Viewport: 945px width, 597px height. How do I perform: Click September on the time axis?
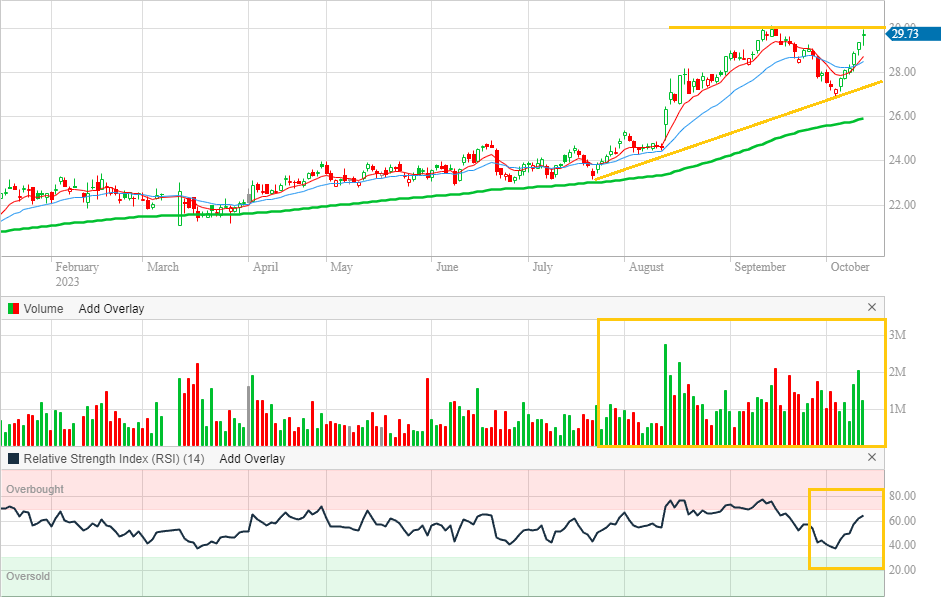point(760,267)
